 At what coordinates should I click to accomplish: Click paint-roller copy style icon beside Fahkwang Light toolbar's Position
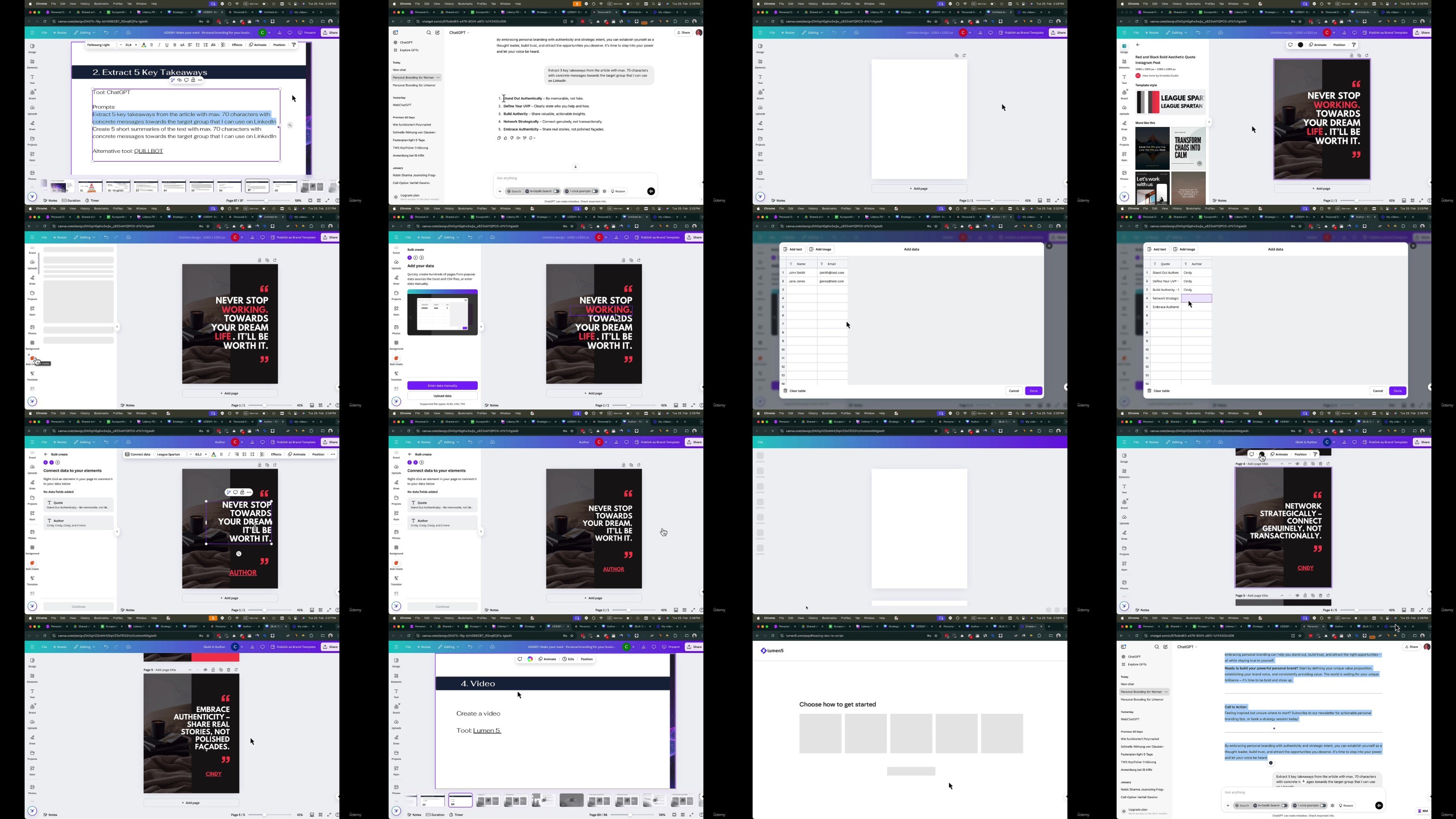click(x=294, y=45)
